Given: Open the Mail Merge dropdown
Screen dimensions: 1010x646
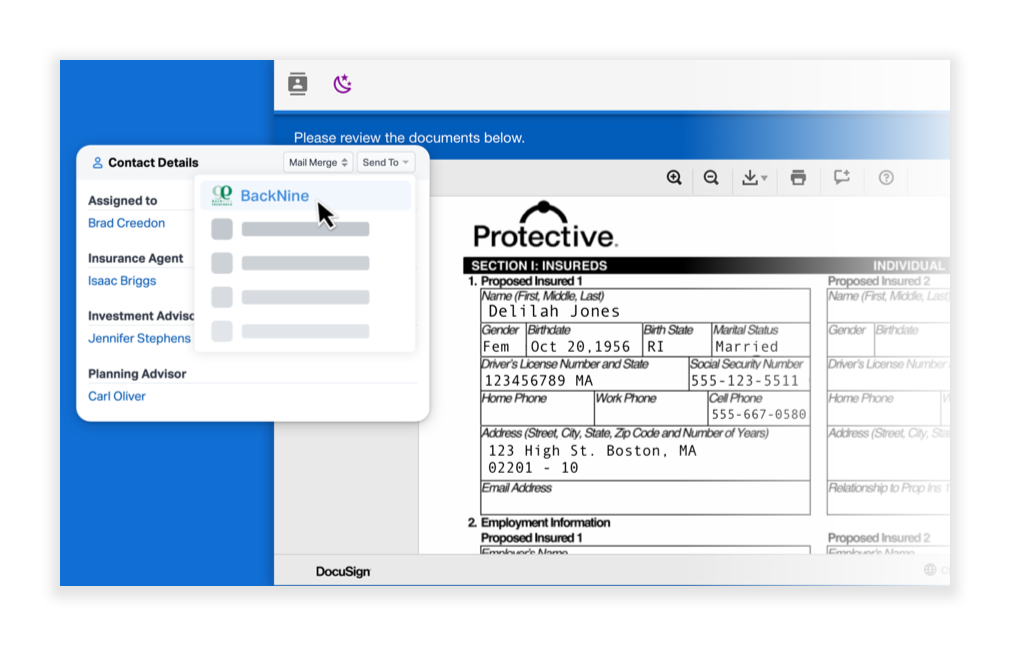Looking at the screenshot, I should (318, 162).
